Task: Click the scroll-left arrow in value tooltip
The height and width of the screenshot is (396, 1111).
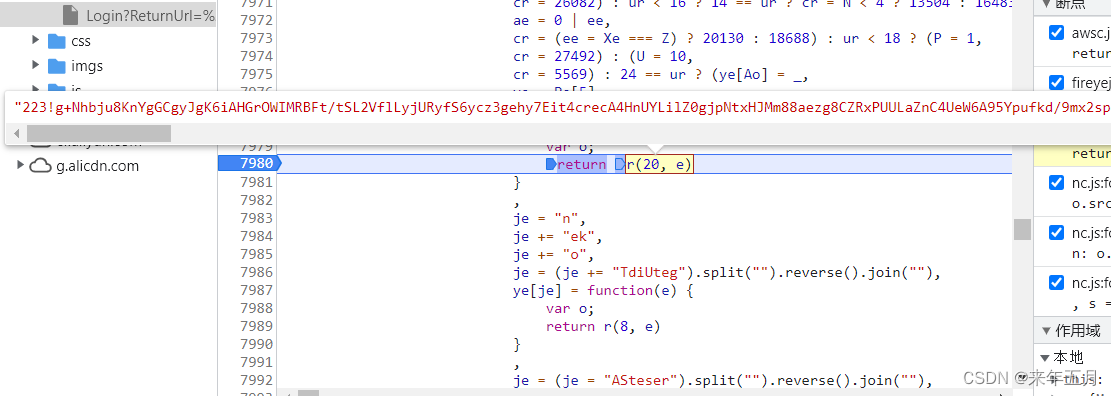Action: coord(17,133)
